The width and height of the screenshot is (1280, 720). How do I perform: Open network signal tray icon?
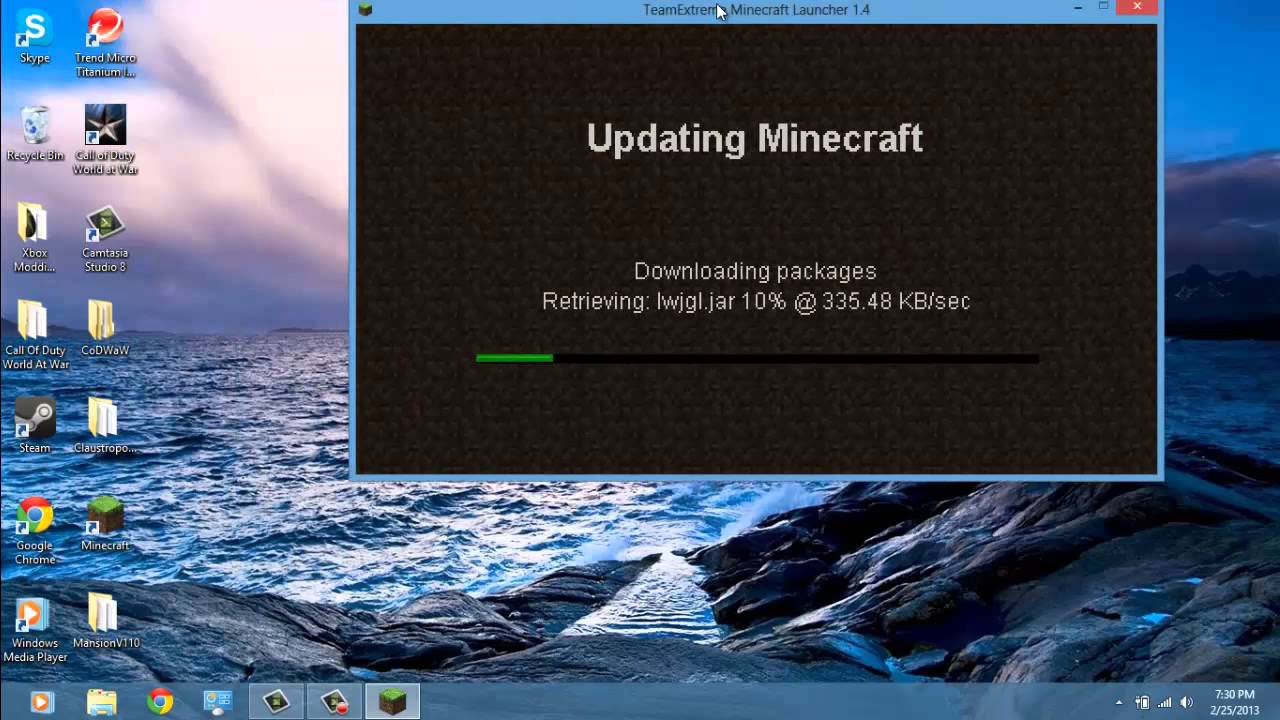tap(1165, 702)
